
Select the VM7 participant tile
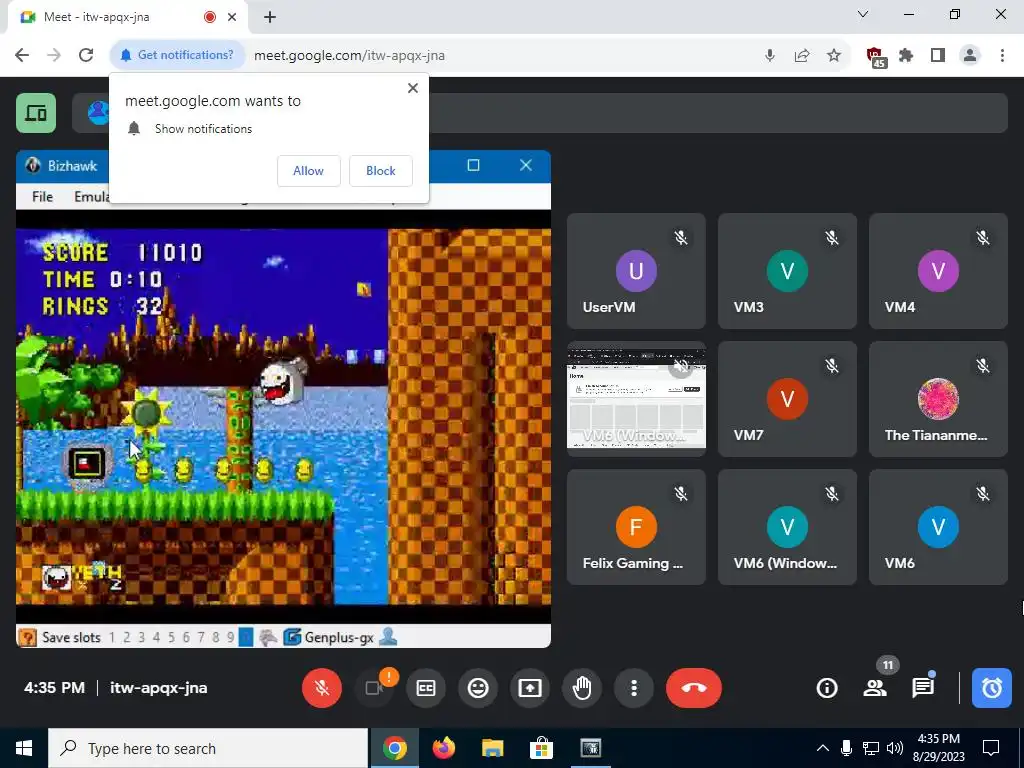[x=787, y=399]
